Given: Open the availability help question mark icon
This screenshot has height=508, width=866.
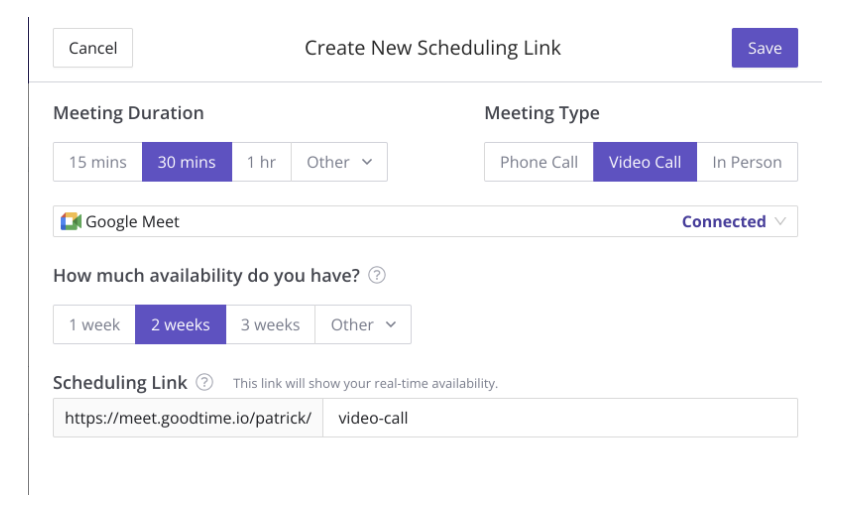Looking at the screenshot, I should [377, 275].
